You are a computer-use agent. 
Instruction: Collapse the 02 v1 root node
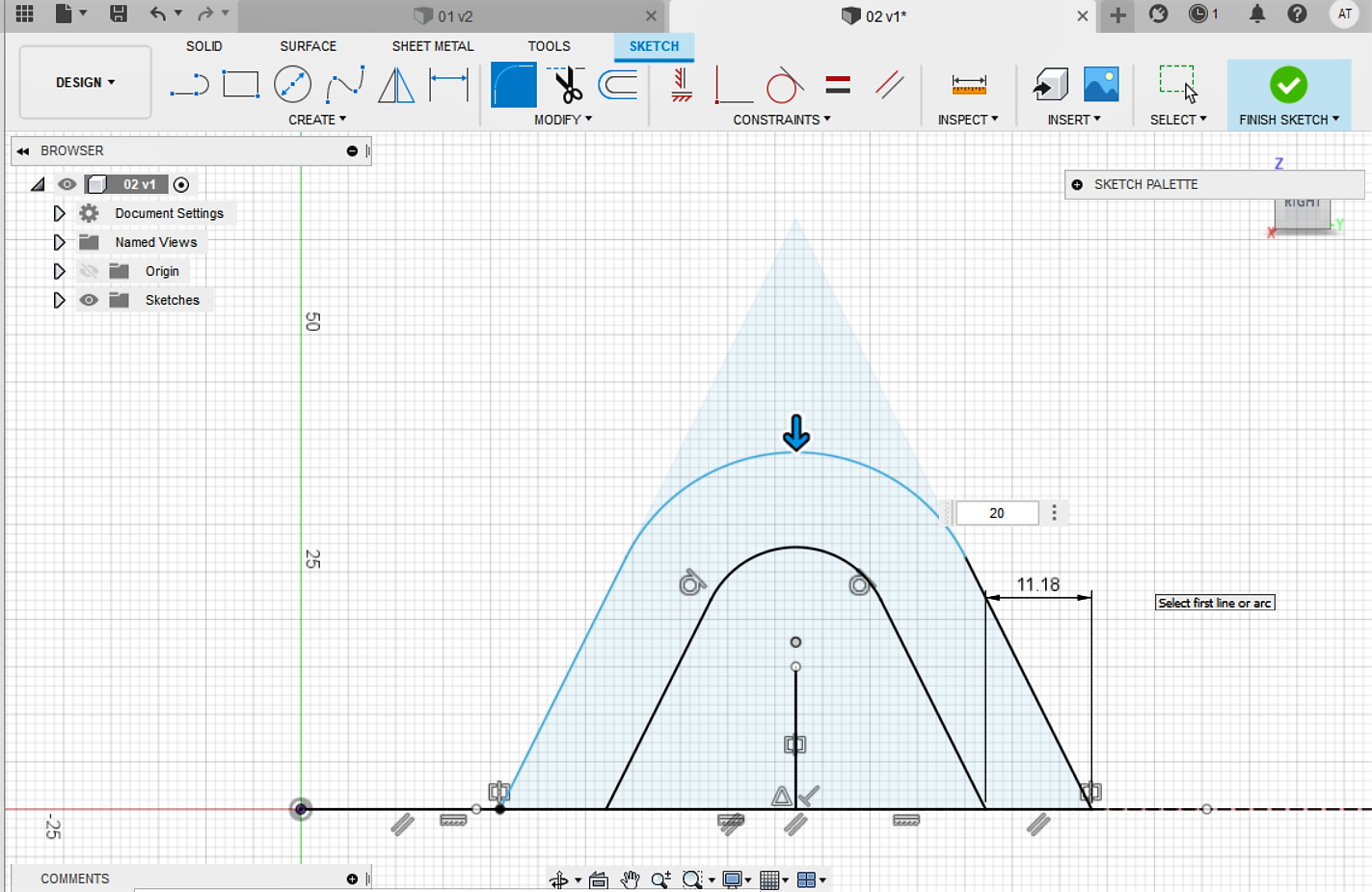tap(38, 184)
